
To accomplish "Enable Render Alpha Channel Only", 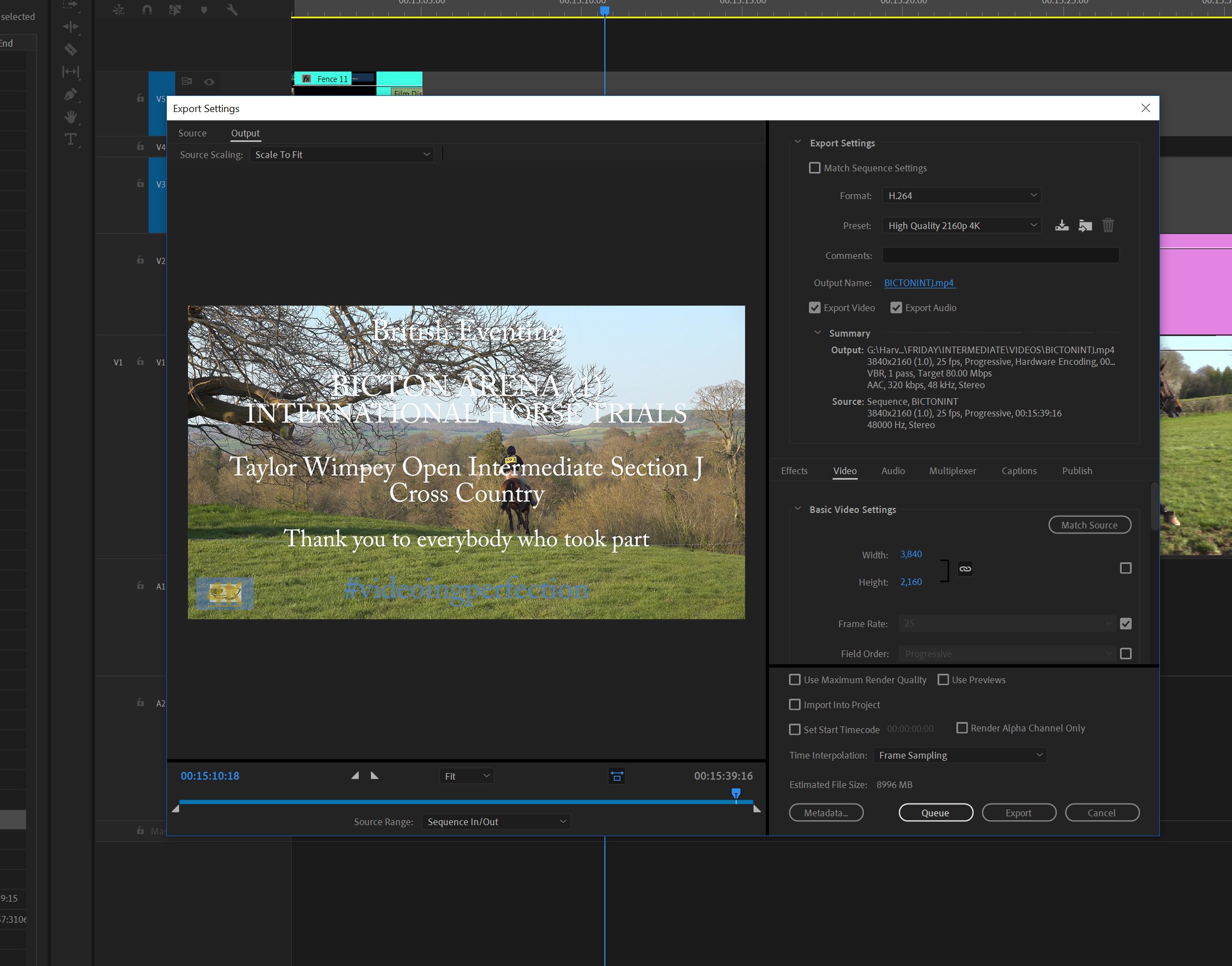I will tap(962, 728).
